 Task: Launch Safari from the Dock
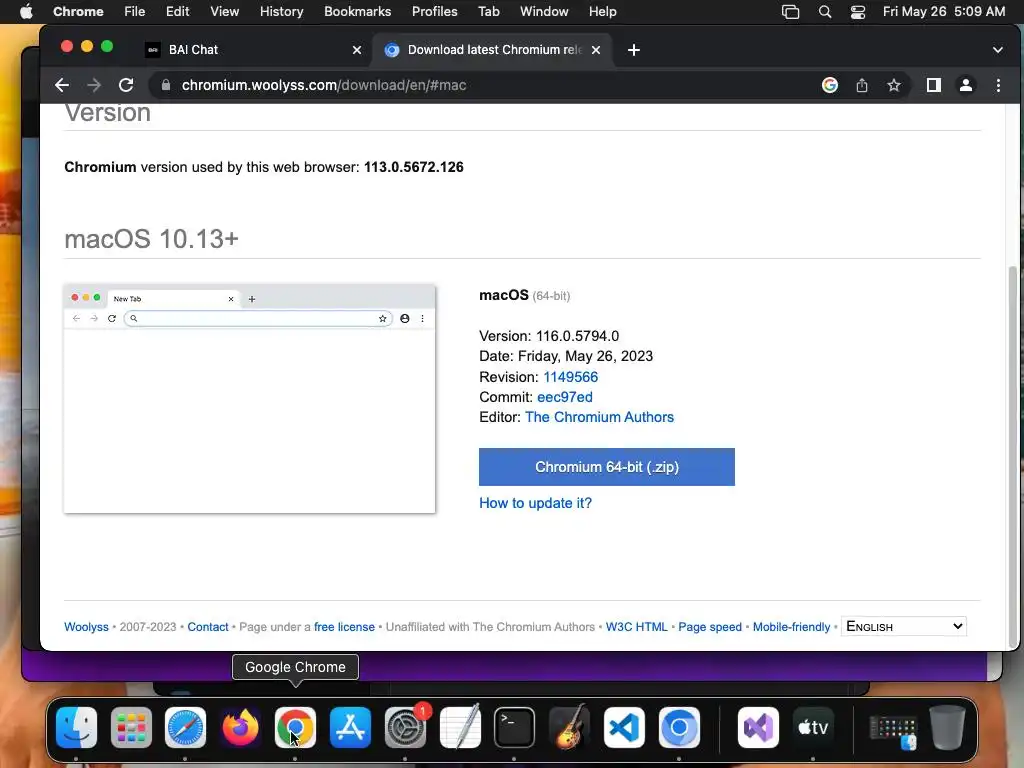[185, 727]
